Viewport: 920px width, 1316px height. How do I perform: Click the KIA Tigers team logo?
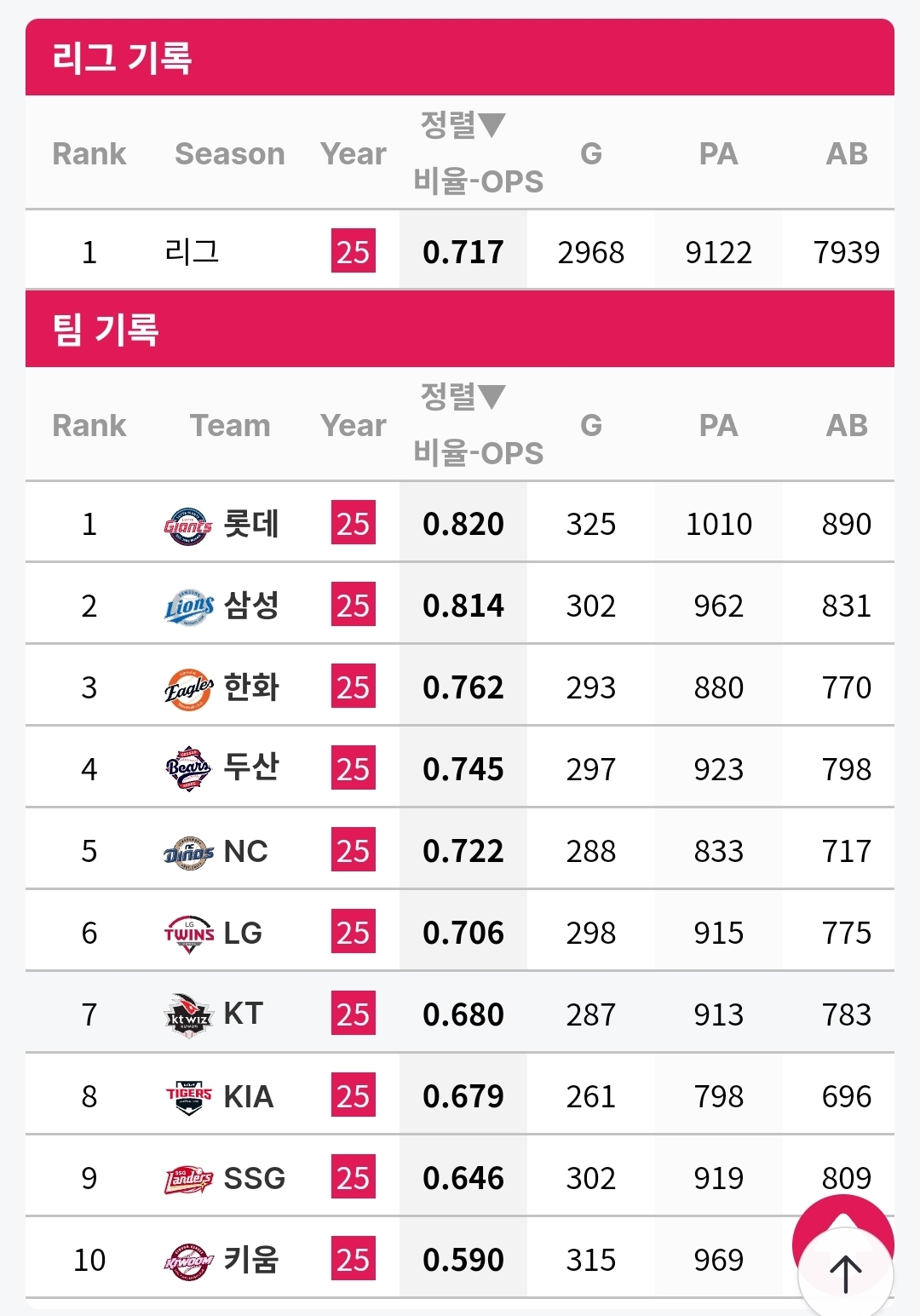point(188,1097)
